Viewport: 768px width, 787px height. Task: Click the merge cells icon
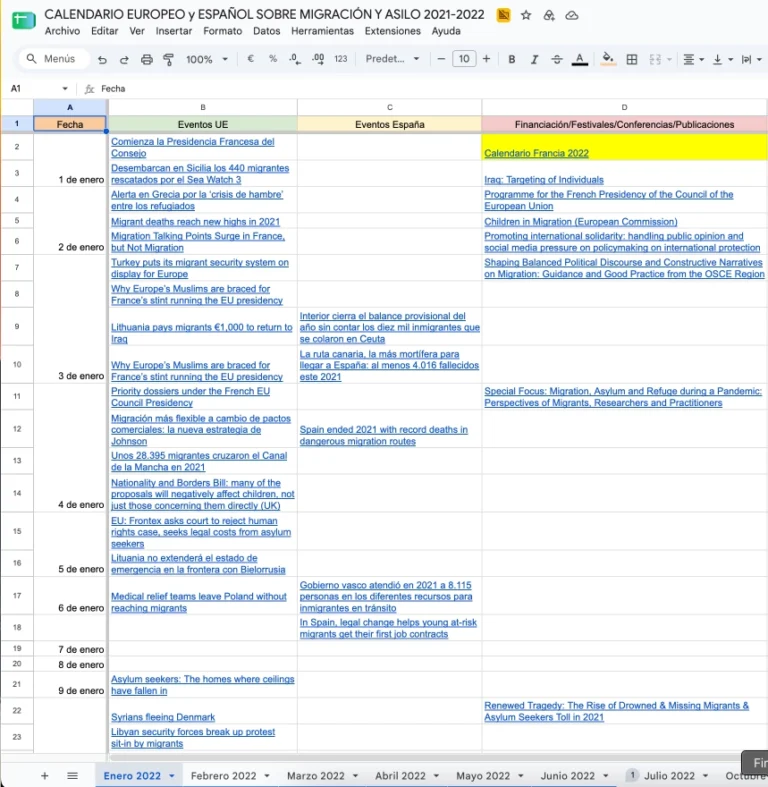(x=655, y=59)
